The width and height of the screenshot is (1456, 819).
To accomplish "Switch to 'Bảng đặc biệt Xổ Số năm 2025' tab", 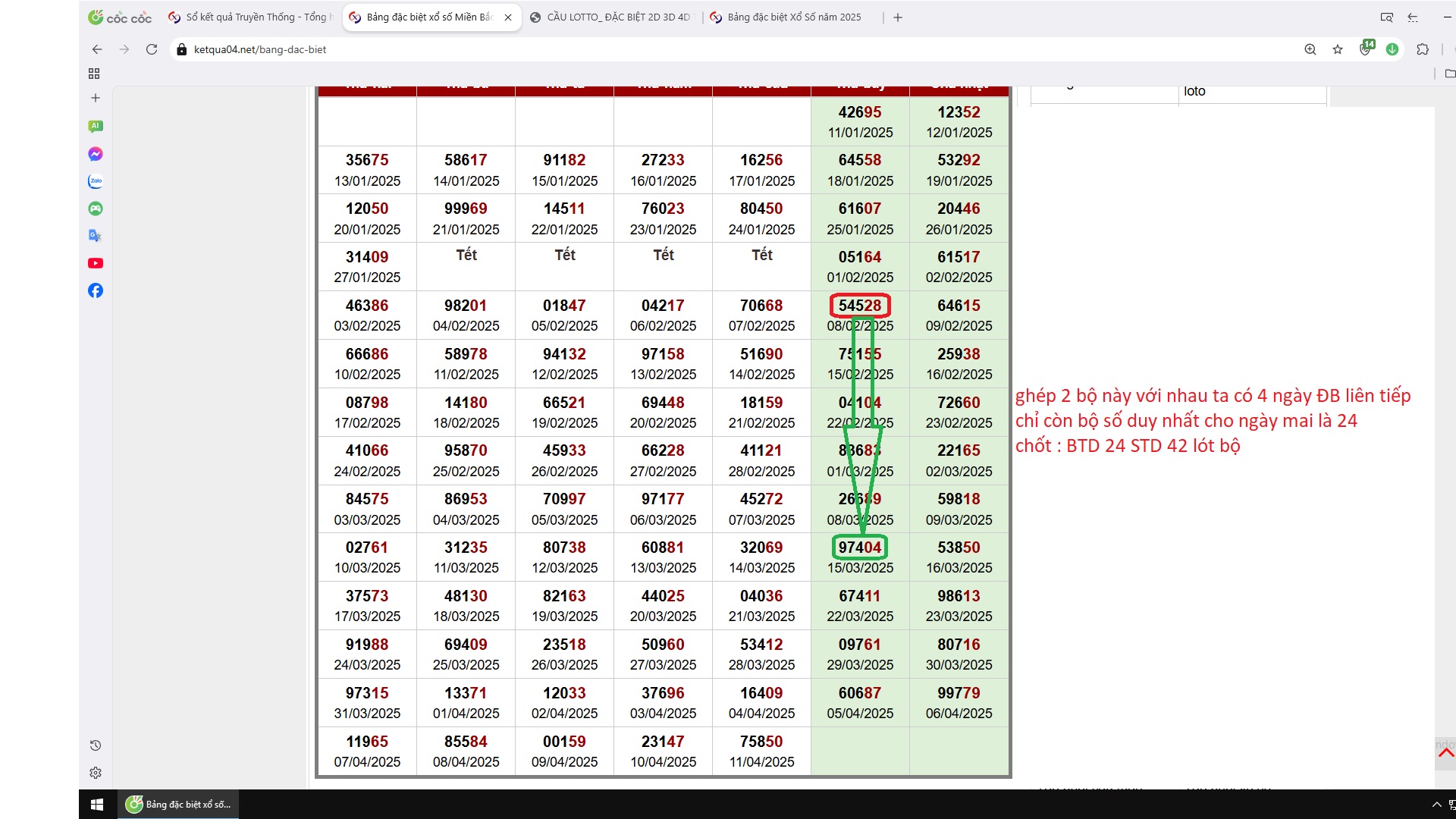I will (793, 17).
